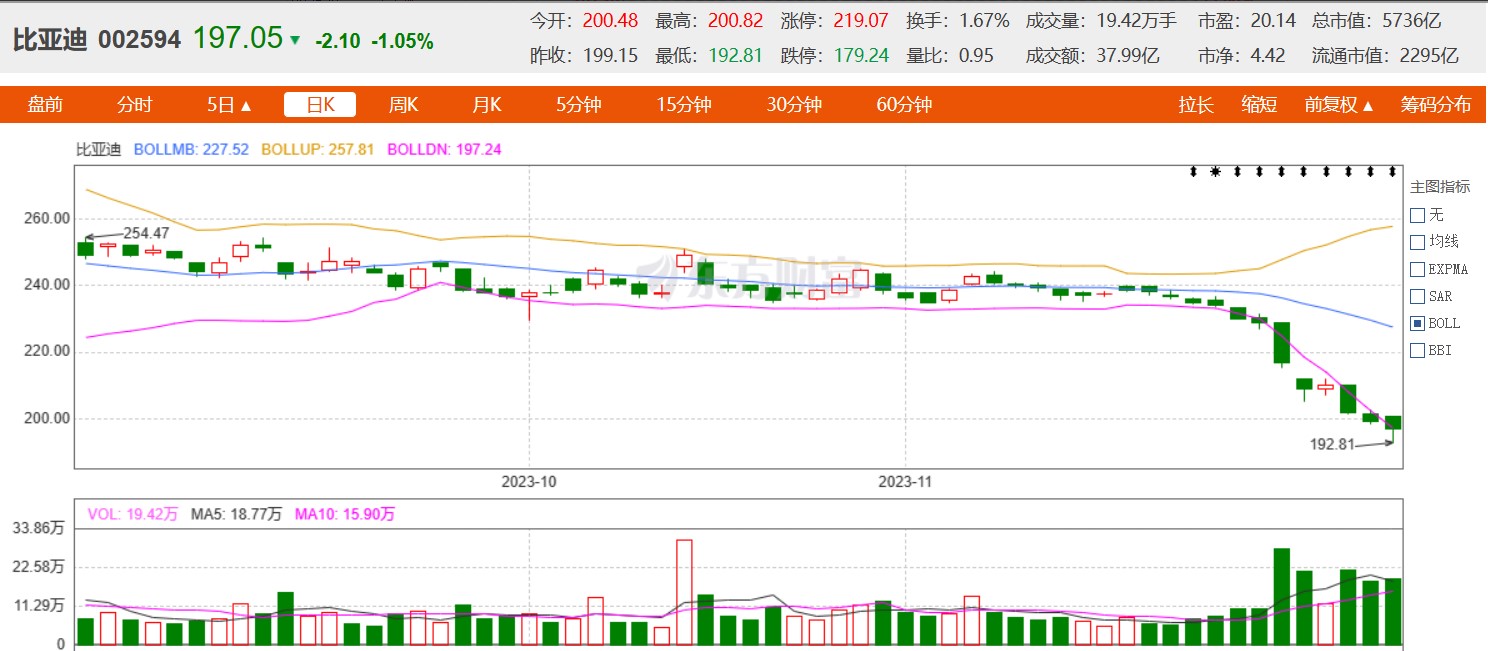The width and height of the screenshot is (1488, 651).
Task: Turn on the SAR indicator
Action: pos(1417,296)
